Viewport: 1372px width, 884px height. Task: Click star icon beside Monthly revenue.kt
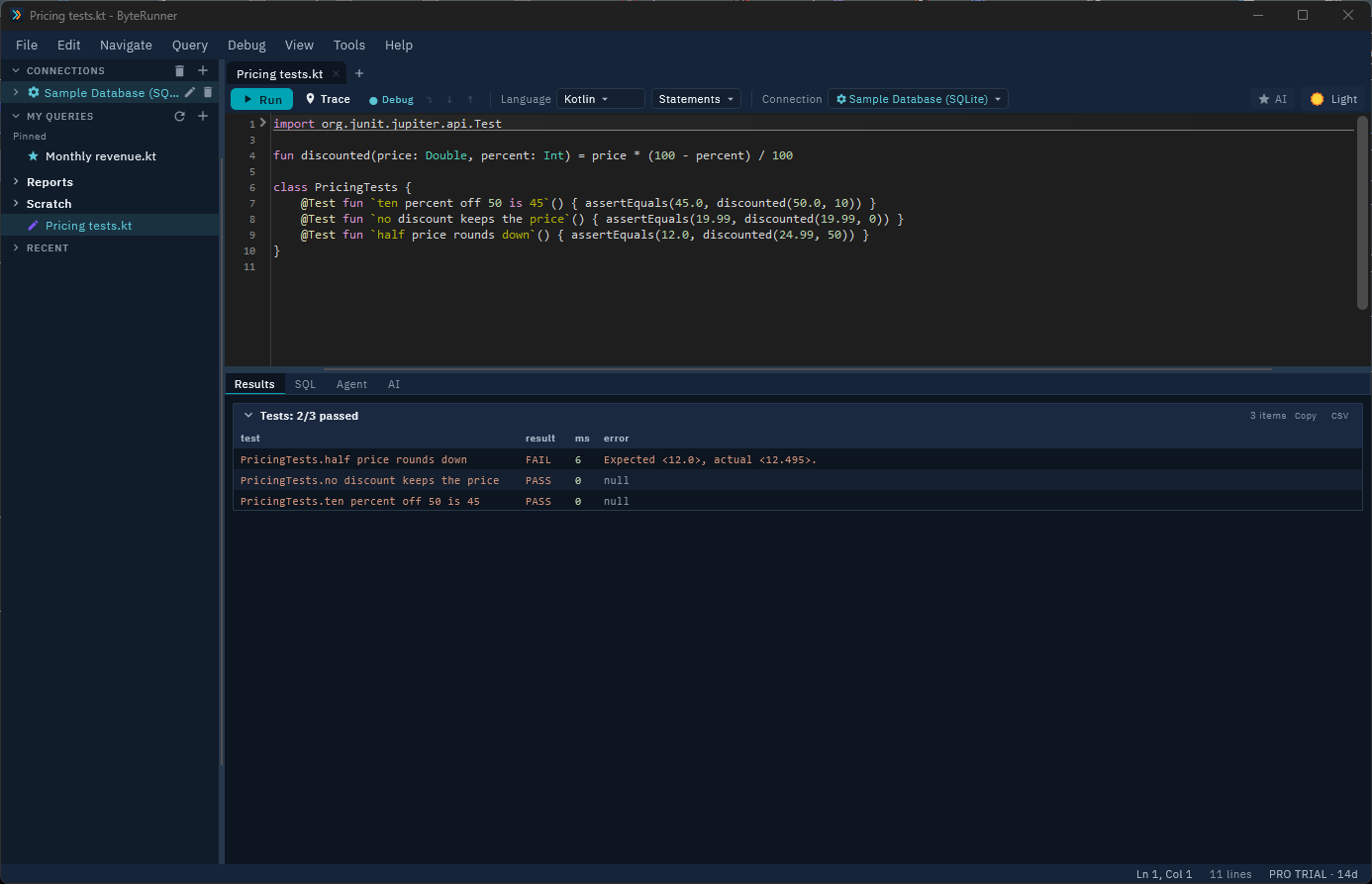tap(34, 156)
